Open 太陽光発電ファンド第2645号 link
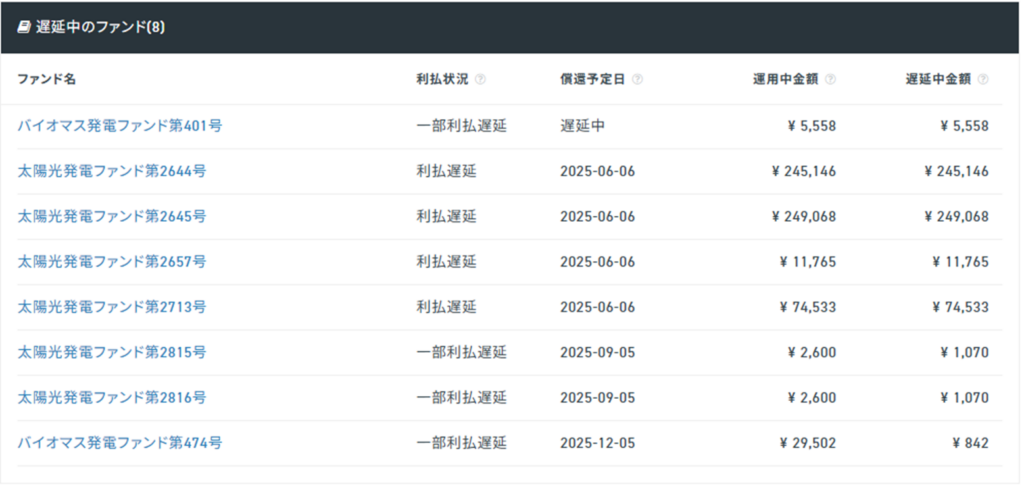The height and width of the screenshot is (487, 1024). pos(112,216)
